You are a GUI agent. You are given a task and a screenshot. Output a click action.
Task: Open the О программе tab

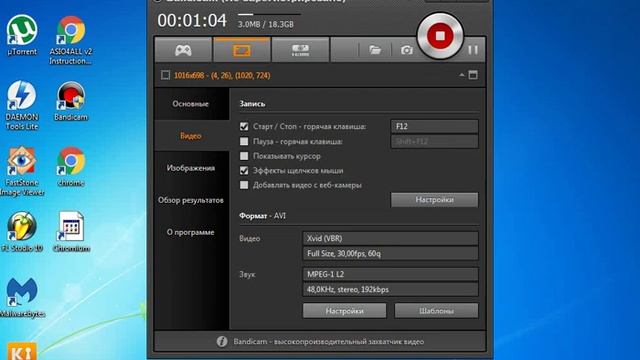[191, 232]
